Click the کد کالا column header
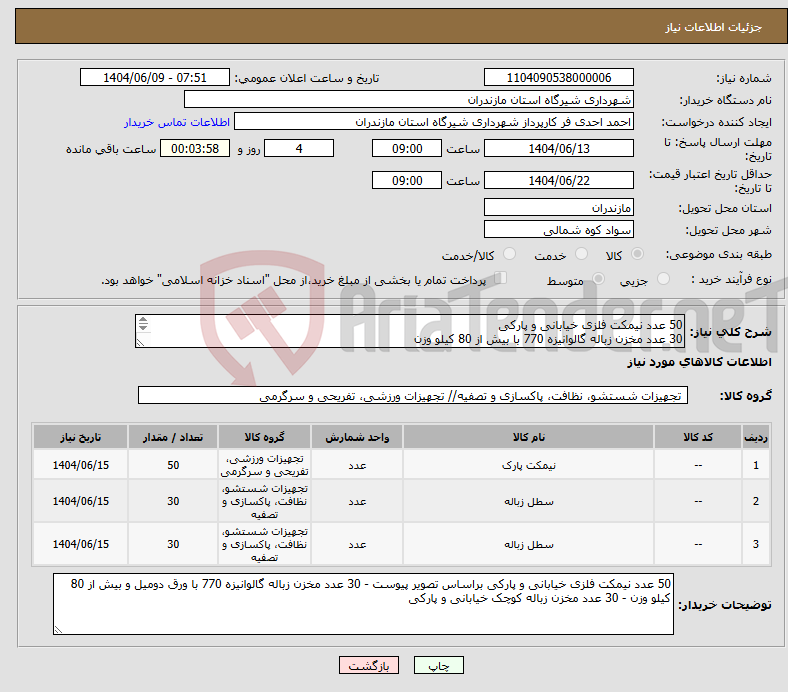The image size is (788, 692). pyautogui.click(x=698, y=437)
